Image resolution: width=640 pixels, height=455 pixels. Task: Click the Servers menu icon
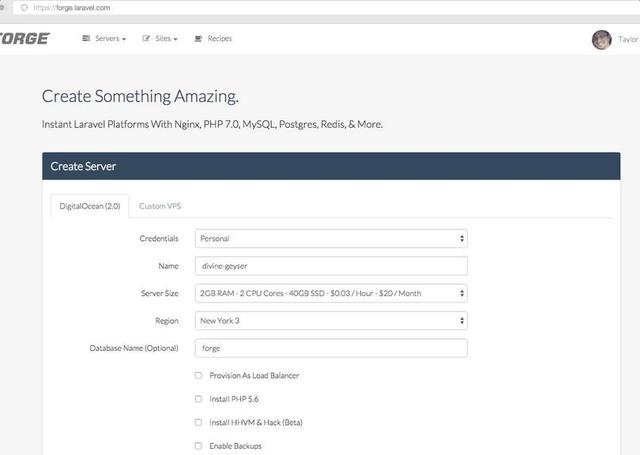coord(86,39)
